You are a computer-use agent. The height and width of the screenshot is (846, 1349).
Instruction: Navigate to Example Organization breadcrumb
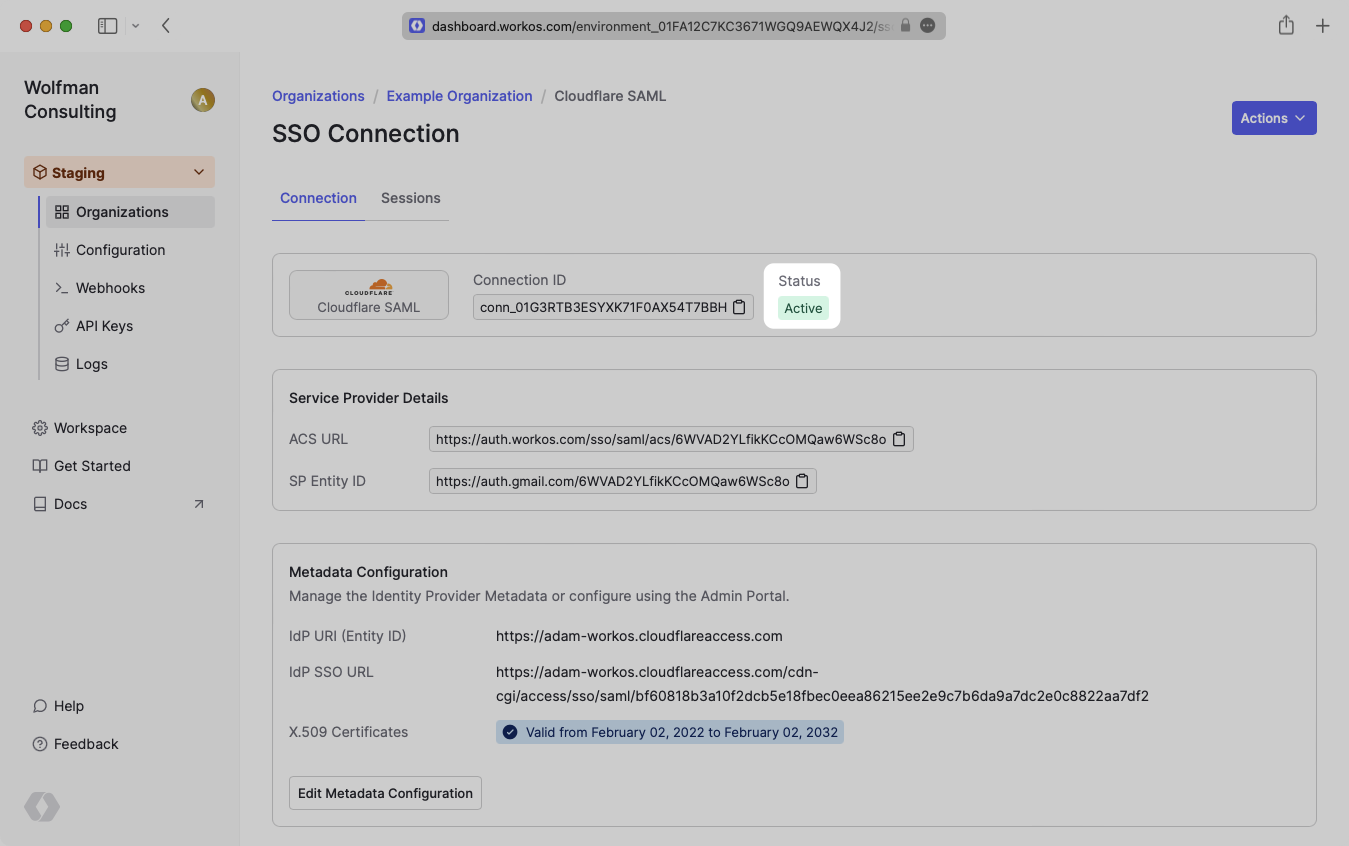point(459,96)
